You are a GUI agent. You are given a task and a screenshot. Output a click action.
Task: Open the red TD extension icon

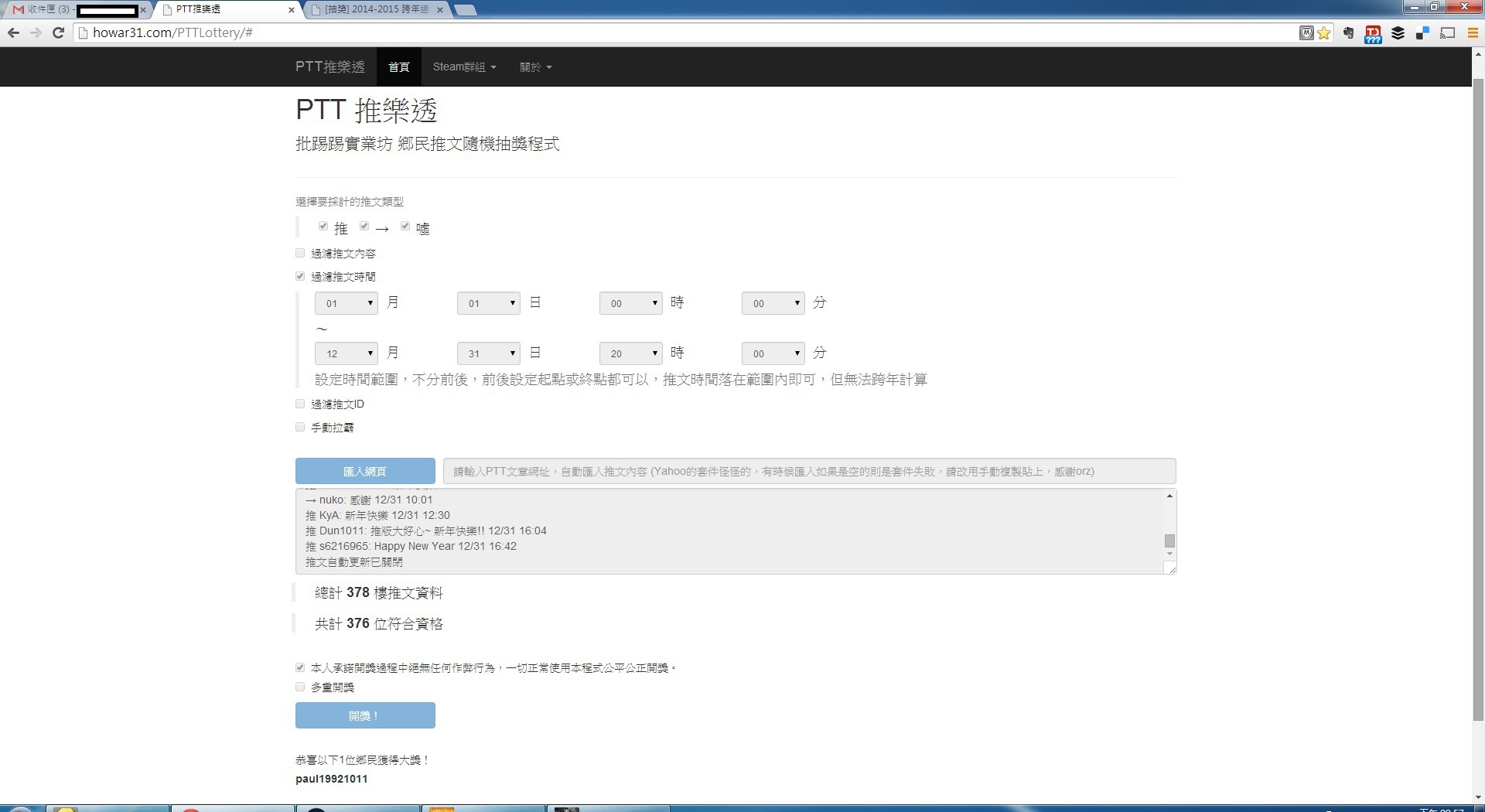1374,33
